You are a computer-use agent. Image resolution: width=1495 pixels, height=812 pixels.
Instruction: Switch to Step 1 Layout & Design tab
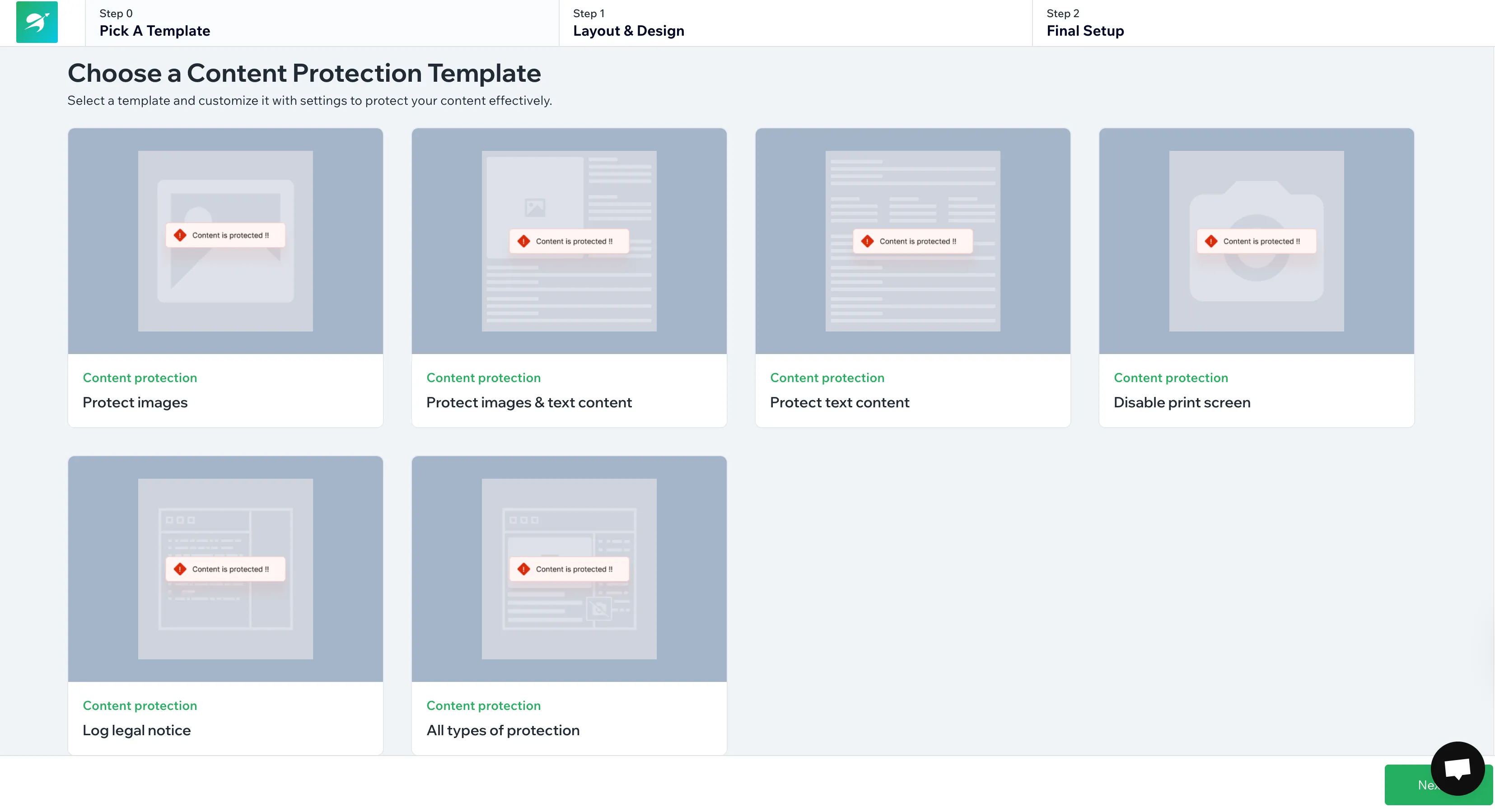(x=629, y=23)
